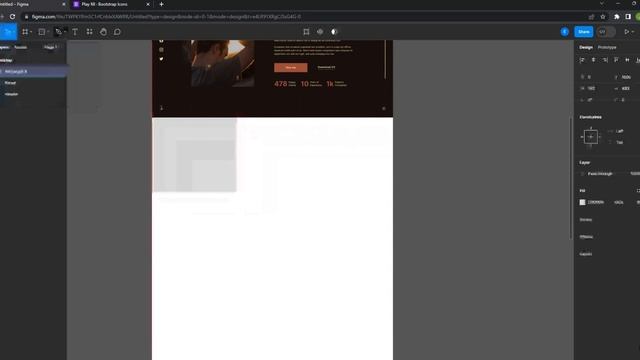Image resolution: width=640 pixels, height=360 pixels.
Task: Click the width input field
Action: (594, 88)
